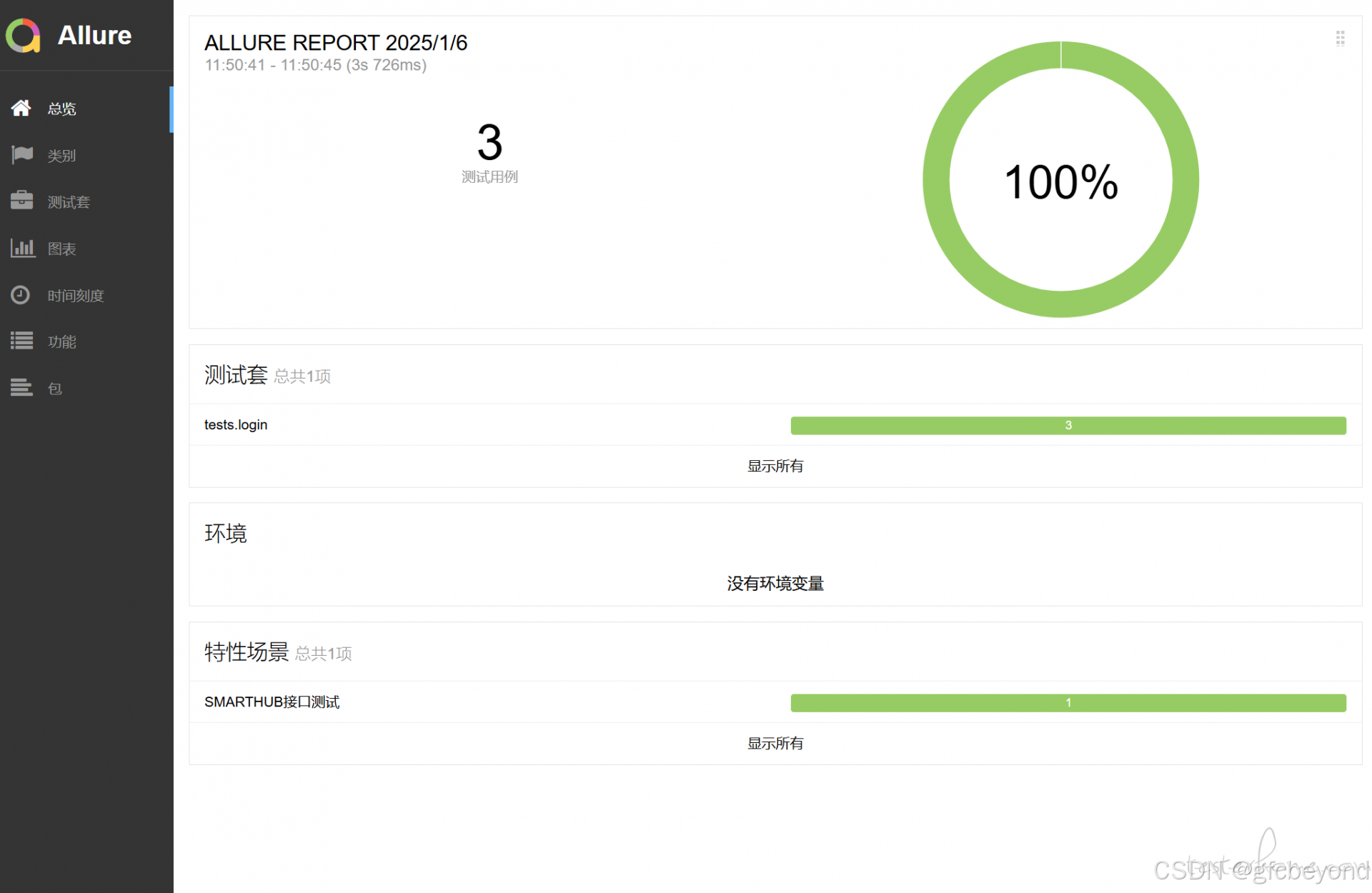This screenshot has height=893, width=1372.
Task: Click the Allure logo icon
Action: pos(23,36)
